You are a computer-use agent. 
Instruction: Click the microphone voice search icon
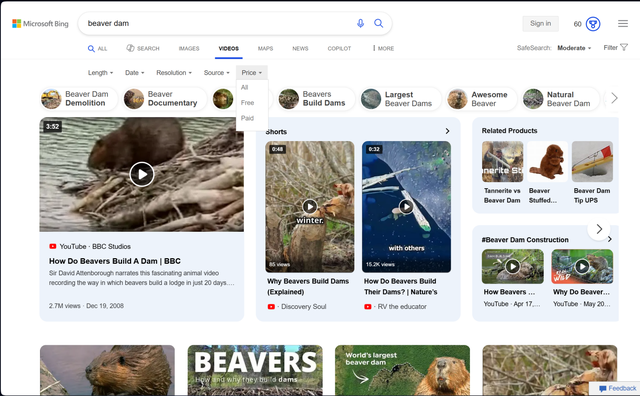click(360, 23)
